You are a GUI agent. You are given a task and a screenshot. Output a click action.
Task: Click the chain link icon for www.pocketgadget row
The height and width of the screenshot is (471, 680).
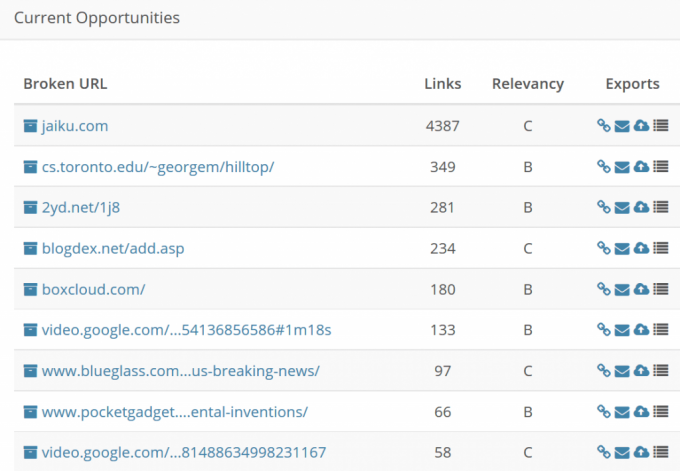[x=604, y=411]
